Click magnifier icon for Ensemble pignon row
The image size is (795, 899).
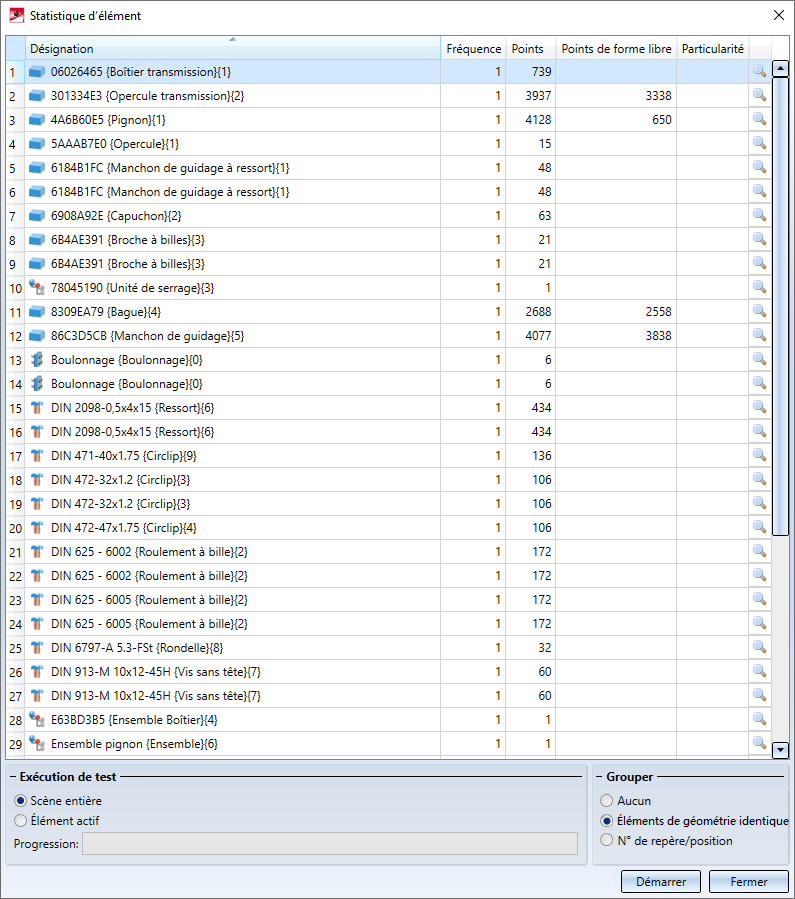[x=759, y=743]
